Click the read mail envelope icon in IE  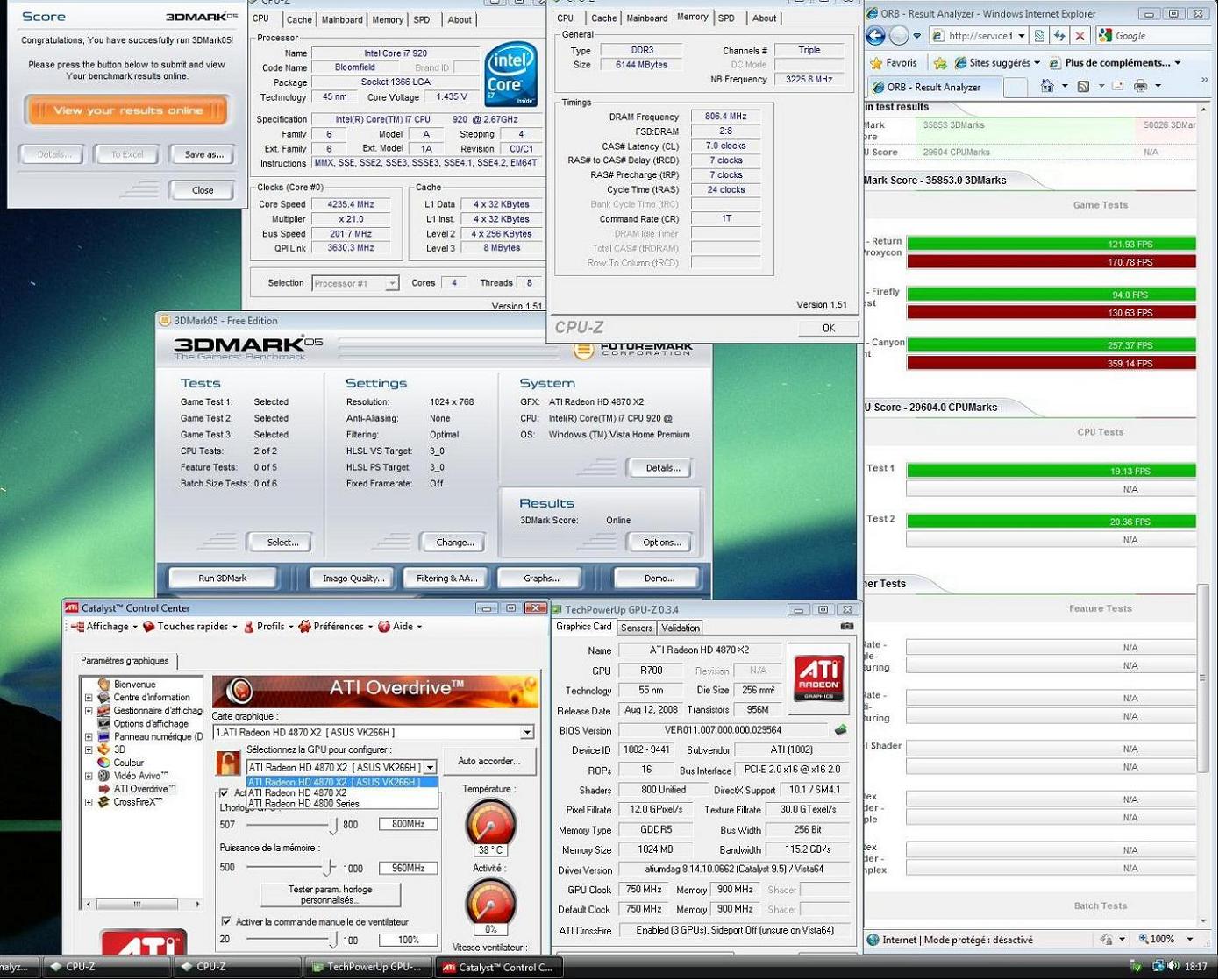click(1117, 86)
